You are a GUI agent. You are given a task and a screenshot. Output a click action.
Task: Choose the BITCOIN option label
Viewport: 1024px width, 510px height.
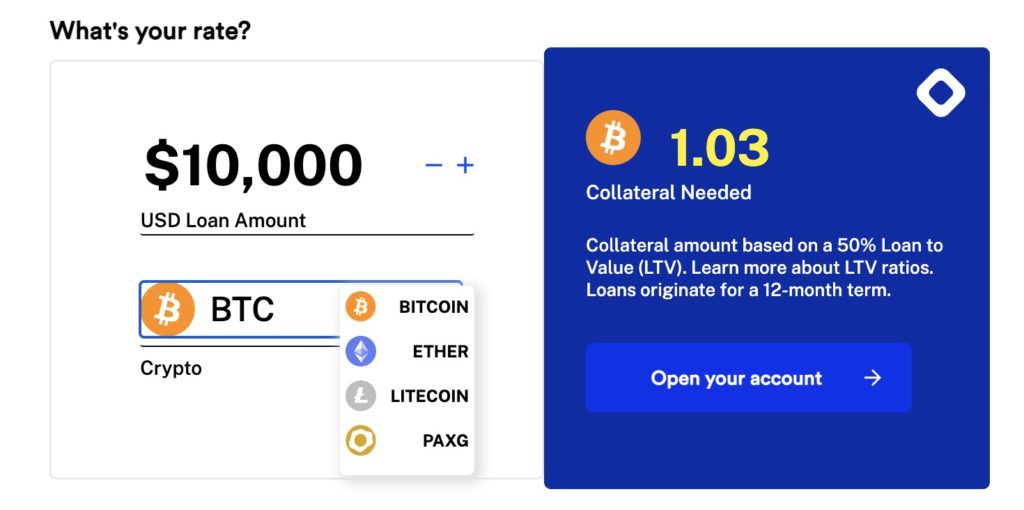pos(433,307)
